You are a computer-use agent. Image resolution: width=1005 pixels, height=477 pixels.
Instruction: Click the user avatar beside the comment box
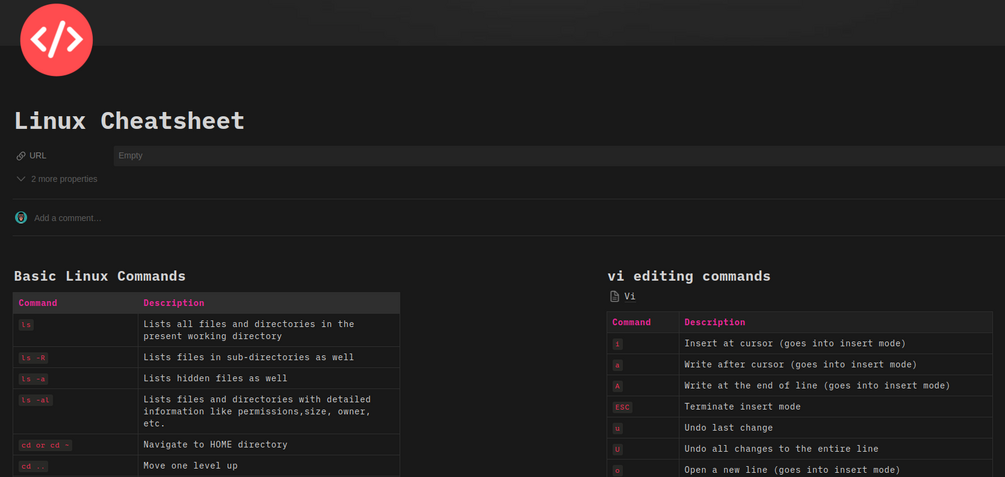click(21, 218)
